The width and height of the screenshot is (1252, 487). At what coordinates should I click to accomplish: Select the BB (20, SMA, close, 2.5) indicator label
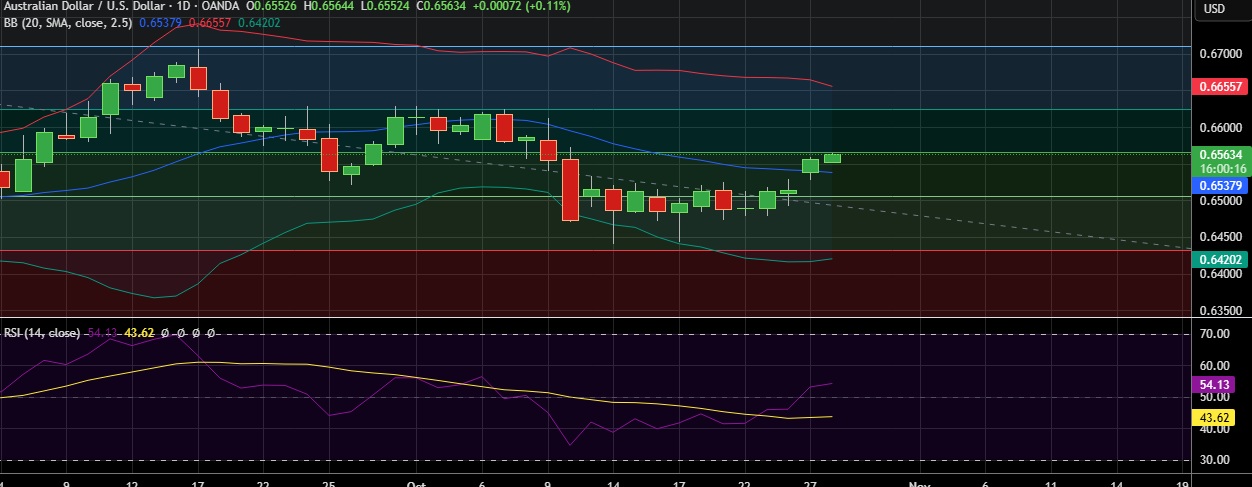click(x=68, y=21)
